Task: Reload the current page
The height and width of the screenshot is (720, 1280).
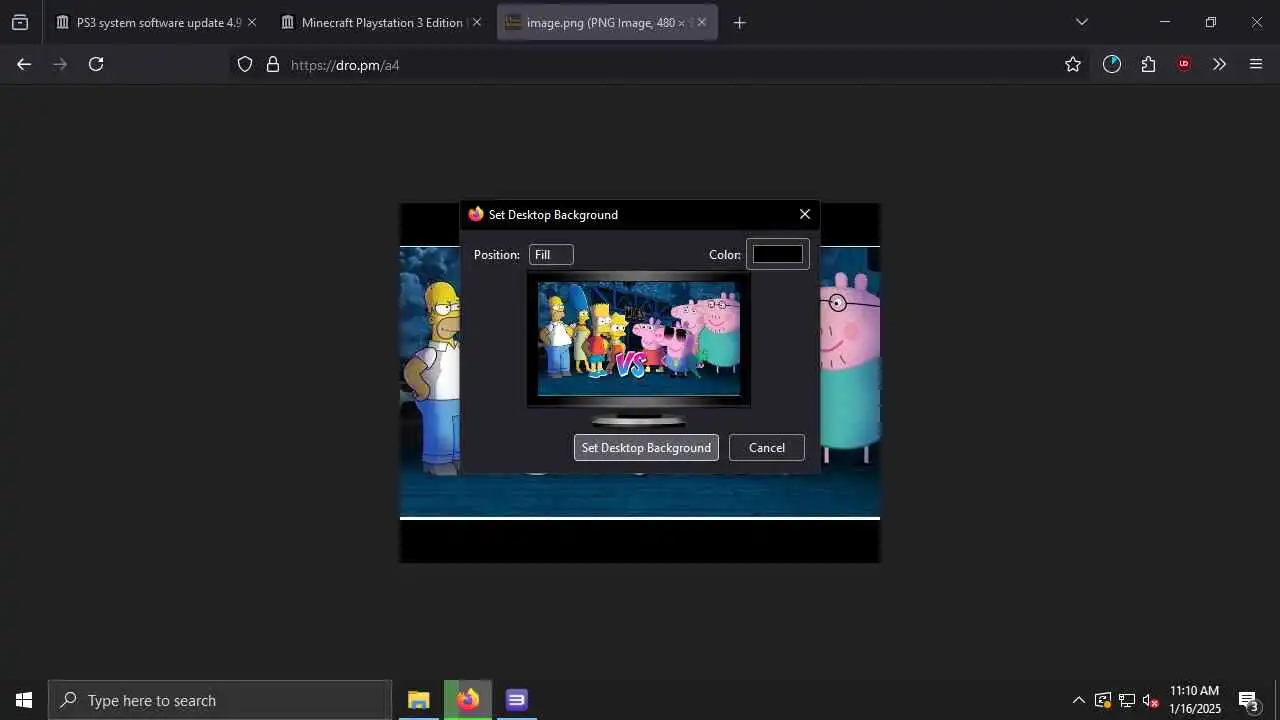Action: click(96, 64)
